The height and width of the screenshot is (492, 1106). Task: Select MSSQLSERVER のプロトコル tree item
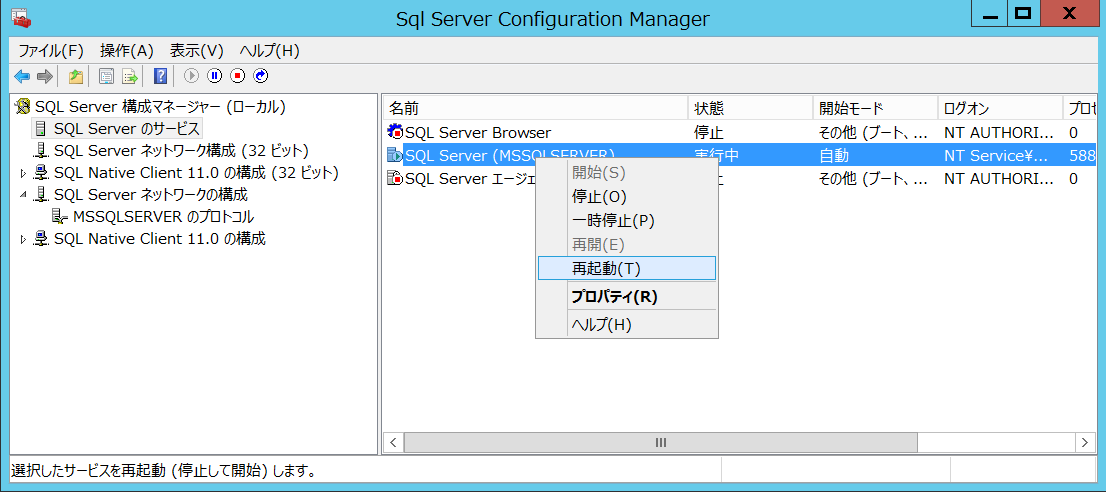[x=164, y=217]
